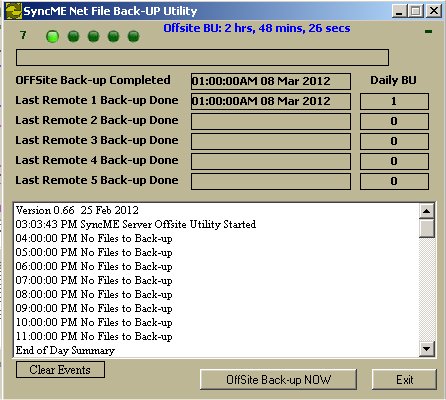Minimize the SyncME window
This screenshot has height=400, width=446.
(399, 11)
